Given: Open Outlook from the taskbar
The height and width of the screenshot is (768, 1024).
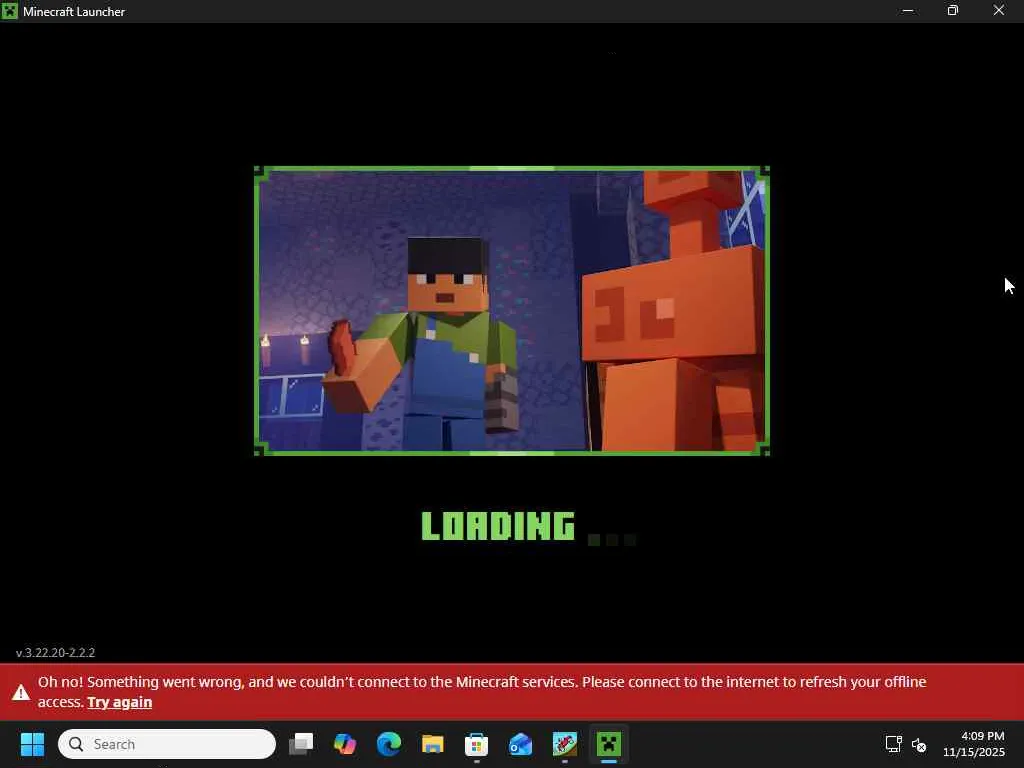Looking at the screenshot, I should click(520, 744).
